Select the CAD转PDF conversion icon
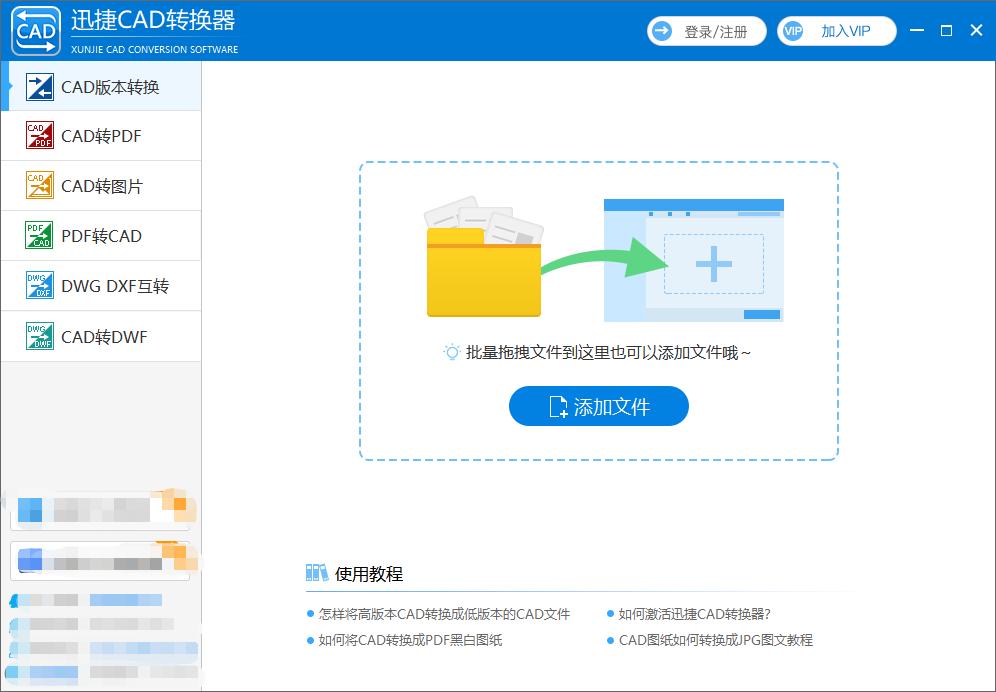The width and height of the screenshot is (996, 692). 38,135
